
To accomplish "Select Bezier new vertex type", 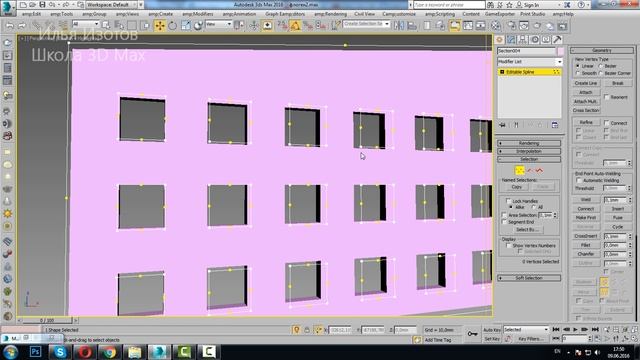I will pyautogui.click(x=601, y=66).
